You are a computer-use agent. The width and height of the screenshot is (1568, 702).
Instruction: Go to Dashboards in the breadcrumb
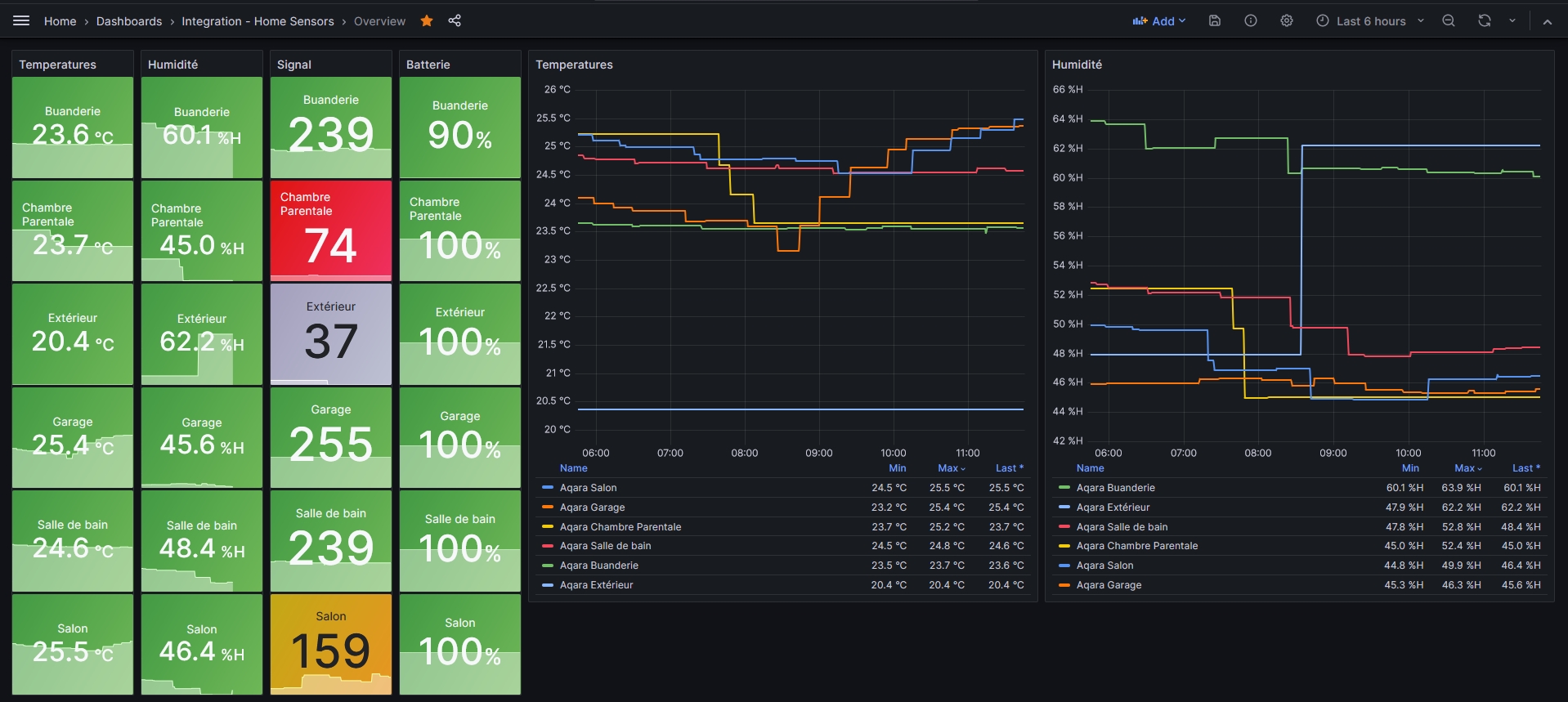(x=129, y=21)
